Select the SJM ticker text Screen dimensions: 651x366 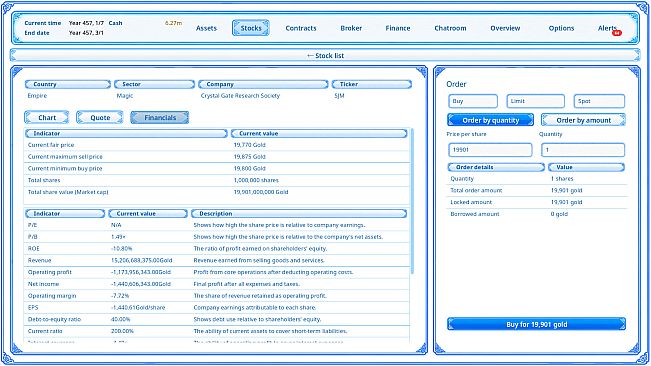pos(339,96)
